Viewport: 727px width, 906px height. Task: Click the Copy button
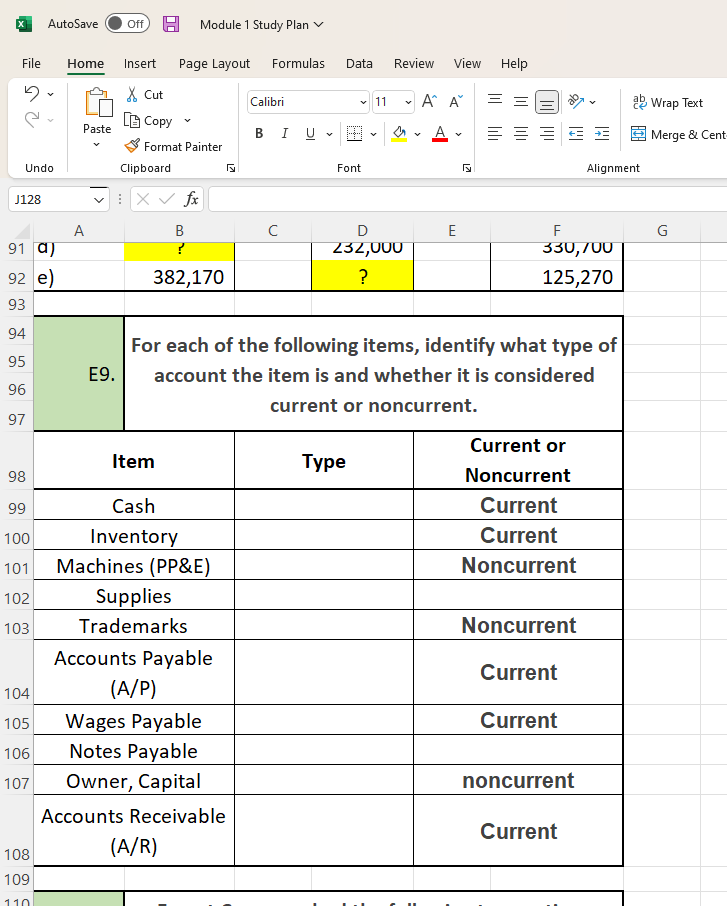coord(149,121)
